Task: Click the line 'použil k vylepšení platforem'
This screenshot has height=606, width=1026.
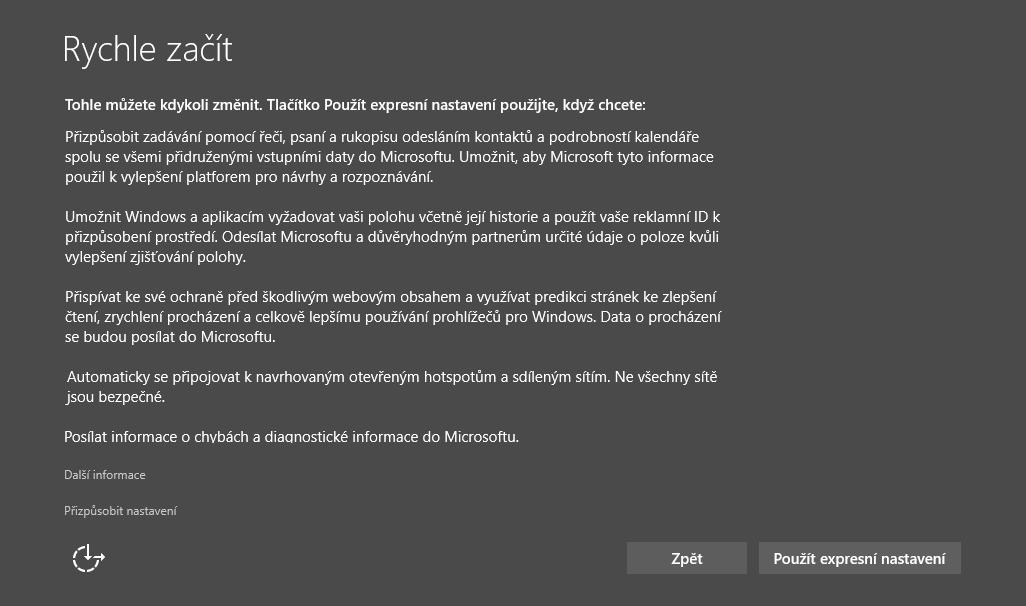Action: coord(249,177)
